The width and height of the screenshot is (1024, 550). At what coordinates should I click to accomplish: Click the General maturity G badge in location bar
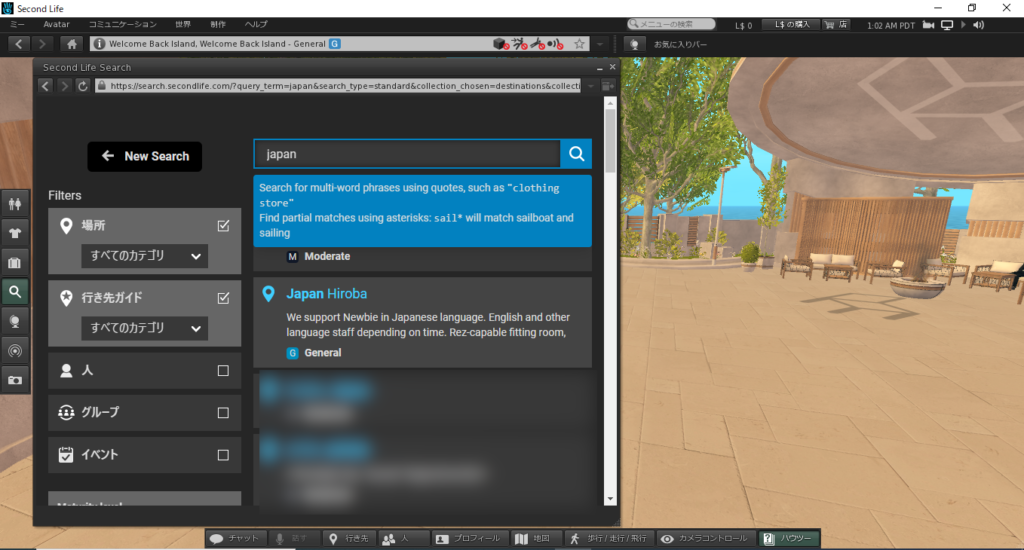click(x=335, y=44)
